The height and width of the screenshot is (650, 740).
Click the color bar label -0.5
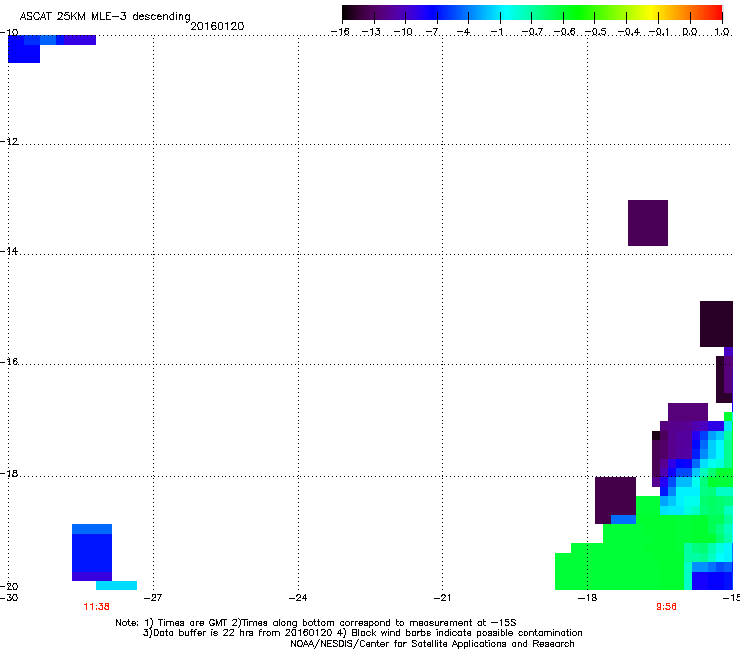click(595, 32)
